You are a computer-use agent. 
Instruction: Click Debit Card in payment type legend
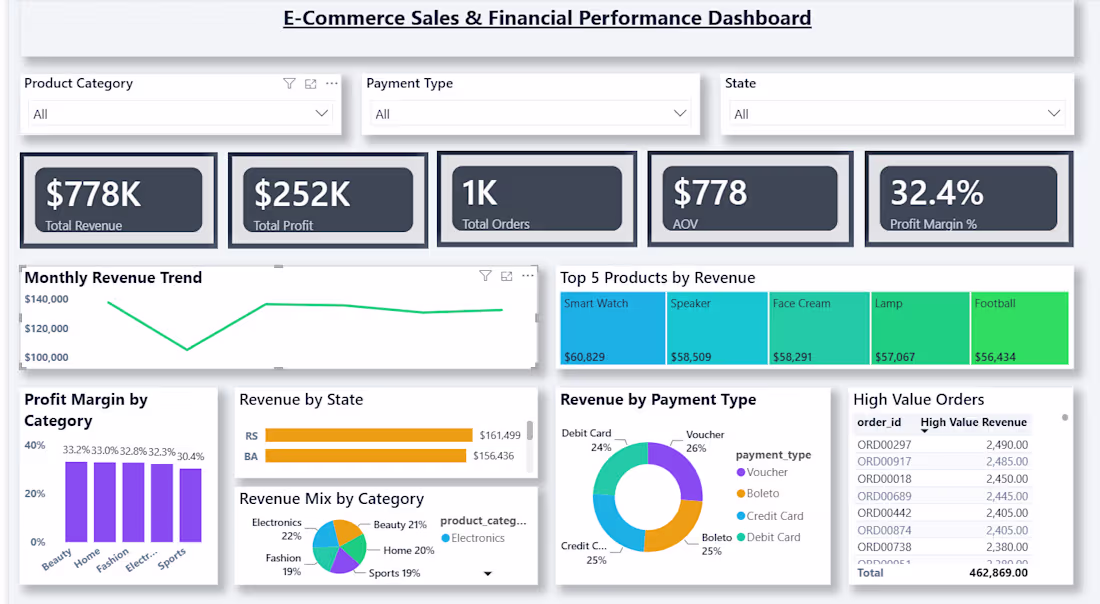(x=768, y=537)
